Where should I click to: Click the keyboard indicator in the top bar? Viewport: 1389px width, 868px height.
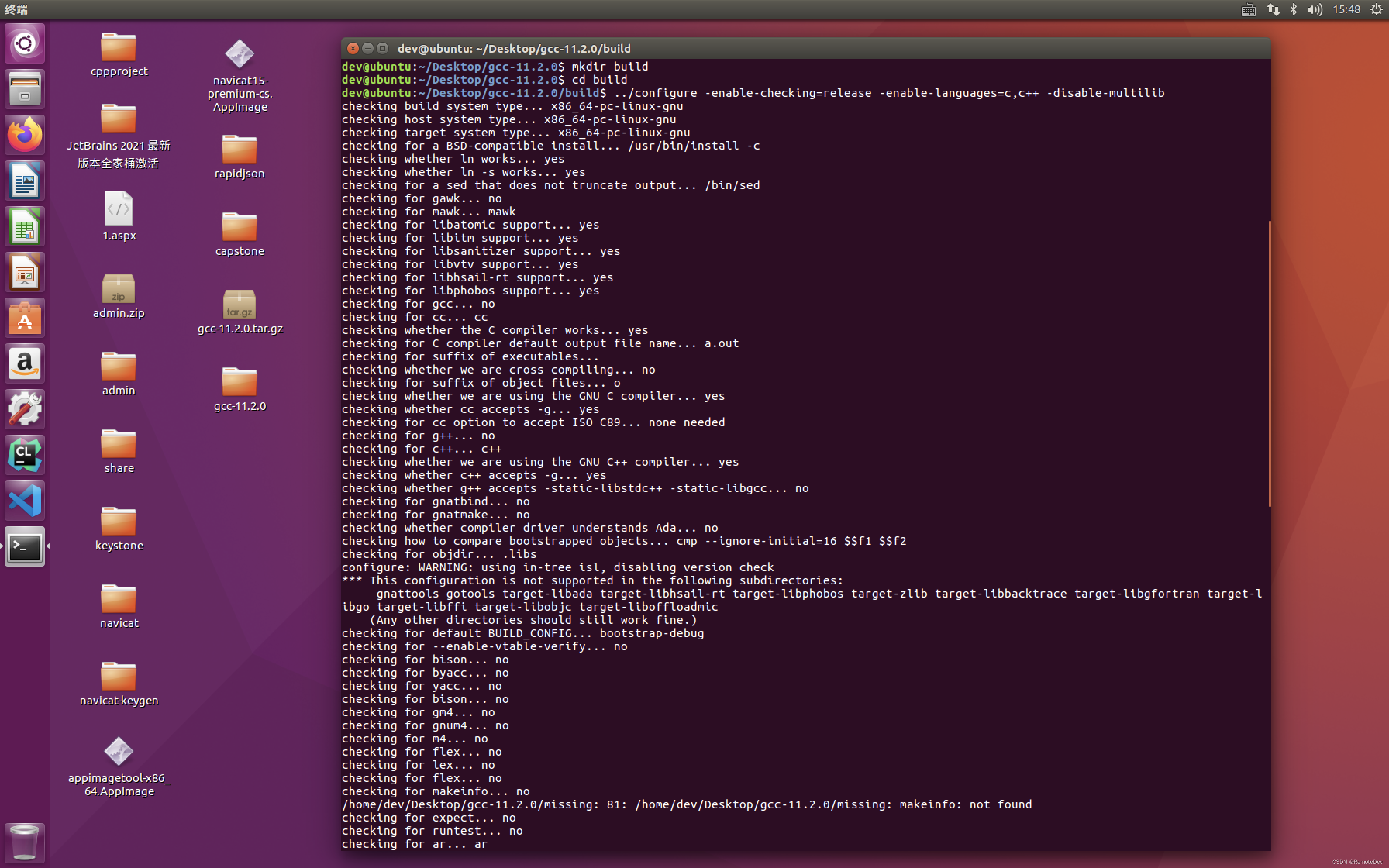[x=1248, y=9]
